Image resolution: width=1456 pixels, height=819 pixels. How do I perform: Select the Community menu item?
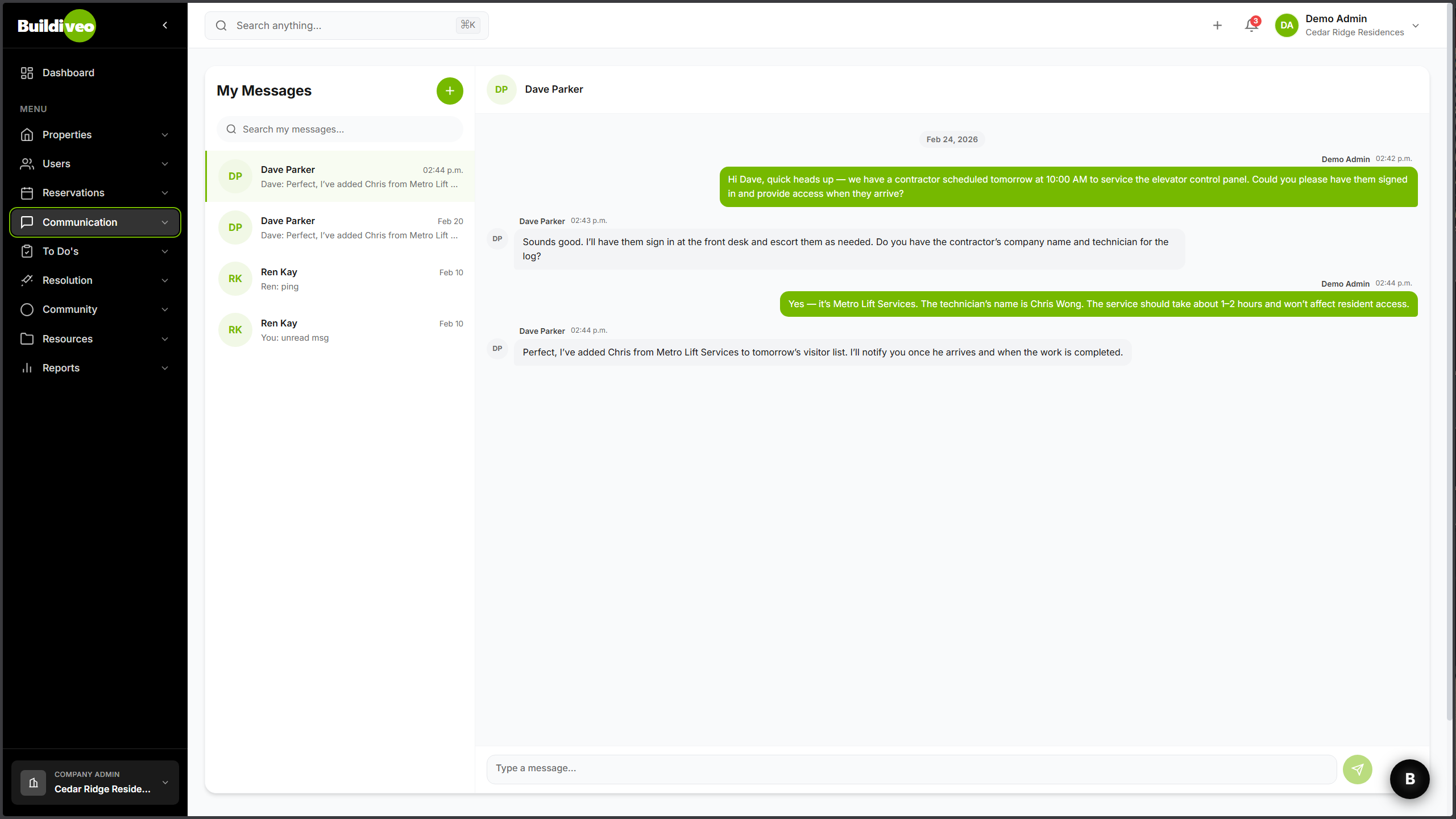pyautogui.click(x=70, y=309)
